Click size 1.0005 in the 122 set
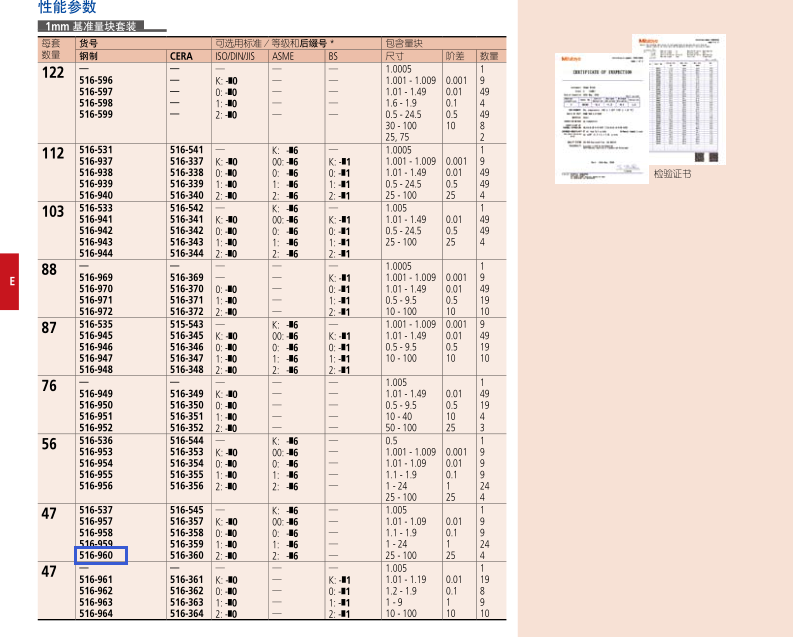Image resolution: width=793 pixels, height=637 pixels. (399, 69)
